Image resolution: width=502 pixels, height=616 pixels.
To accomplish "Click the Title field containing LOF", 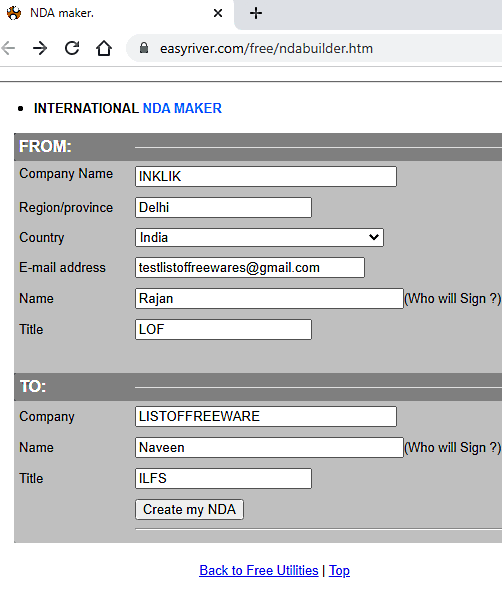I will pos(224,329).
